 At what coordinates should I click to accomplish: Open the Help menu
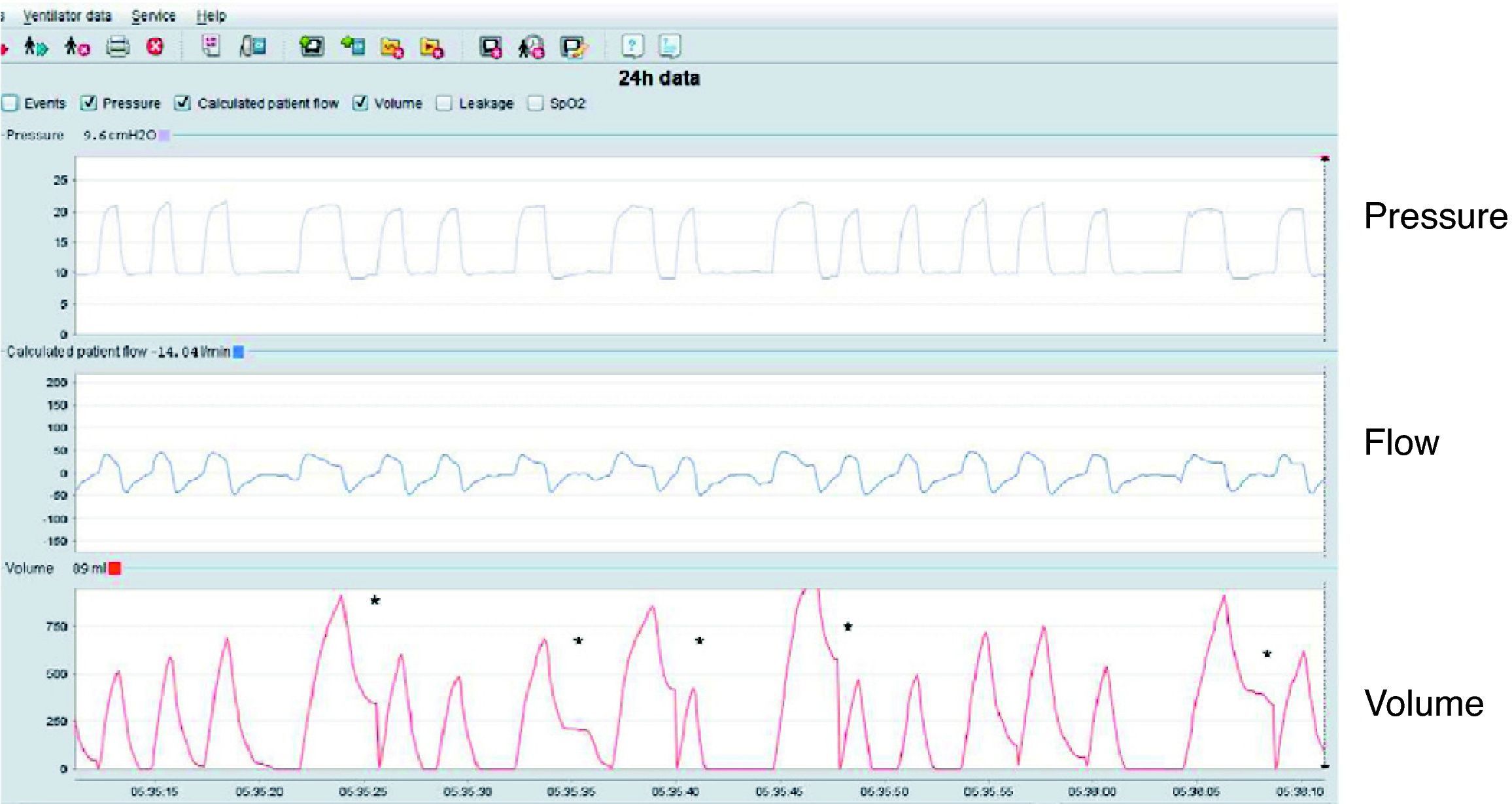pyautogui.click(x=211, y=16)
